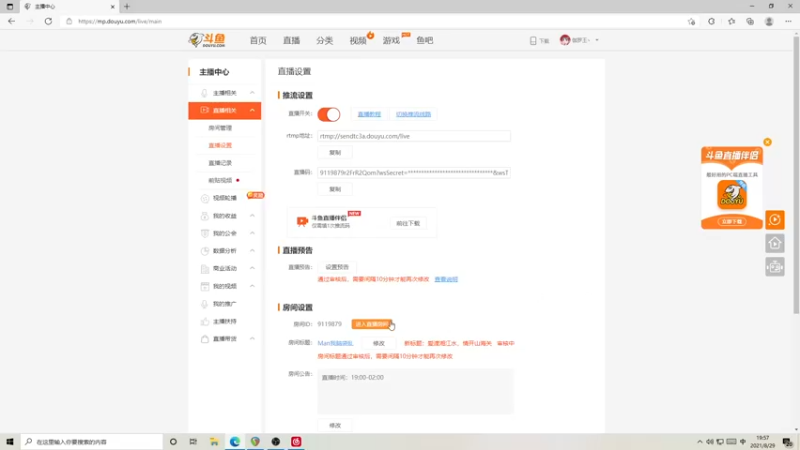Screen dimensions: 800x450
Task: Click the 直播码 stream code field
Action: pos(414,173)
